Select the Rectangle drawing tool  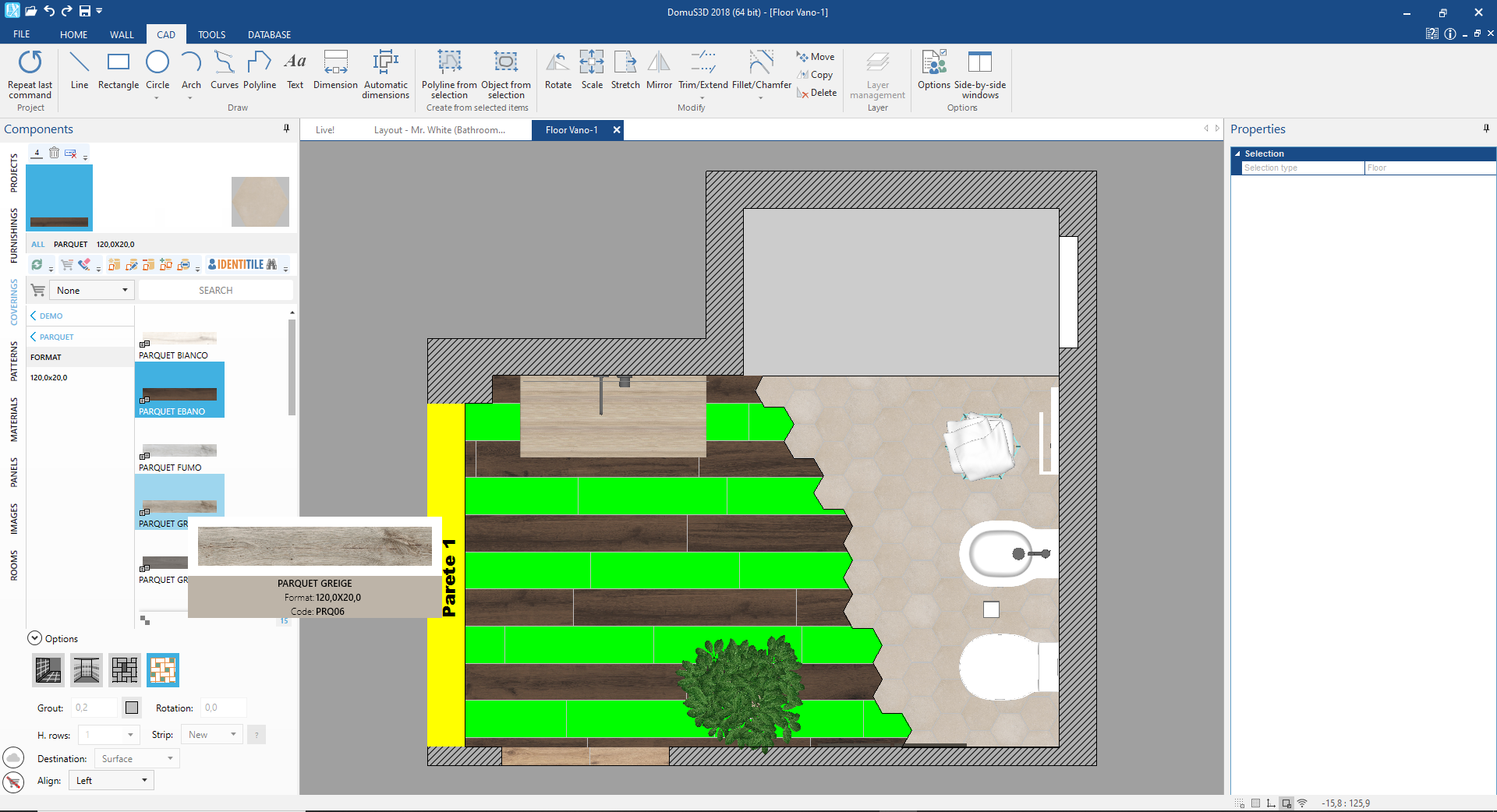tap(119, 70)
